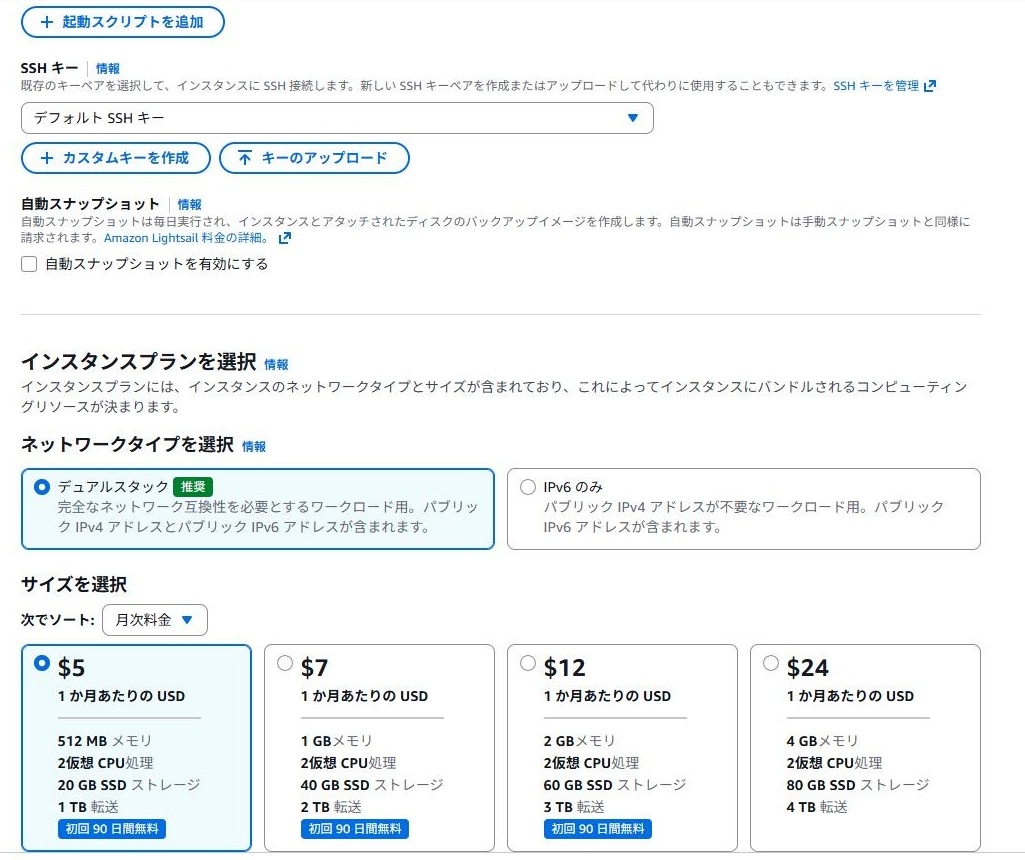
Task: Select the デュアルスタック network type radio
Action: click(x=41, y=487)
